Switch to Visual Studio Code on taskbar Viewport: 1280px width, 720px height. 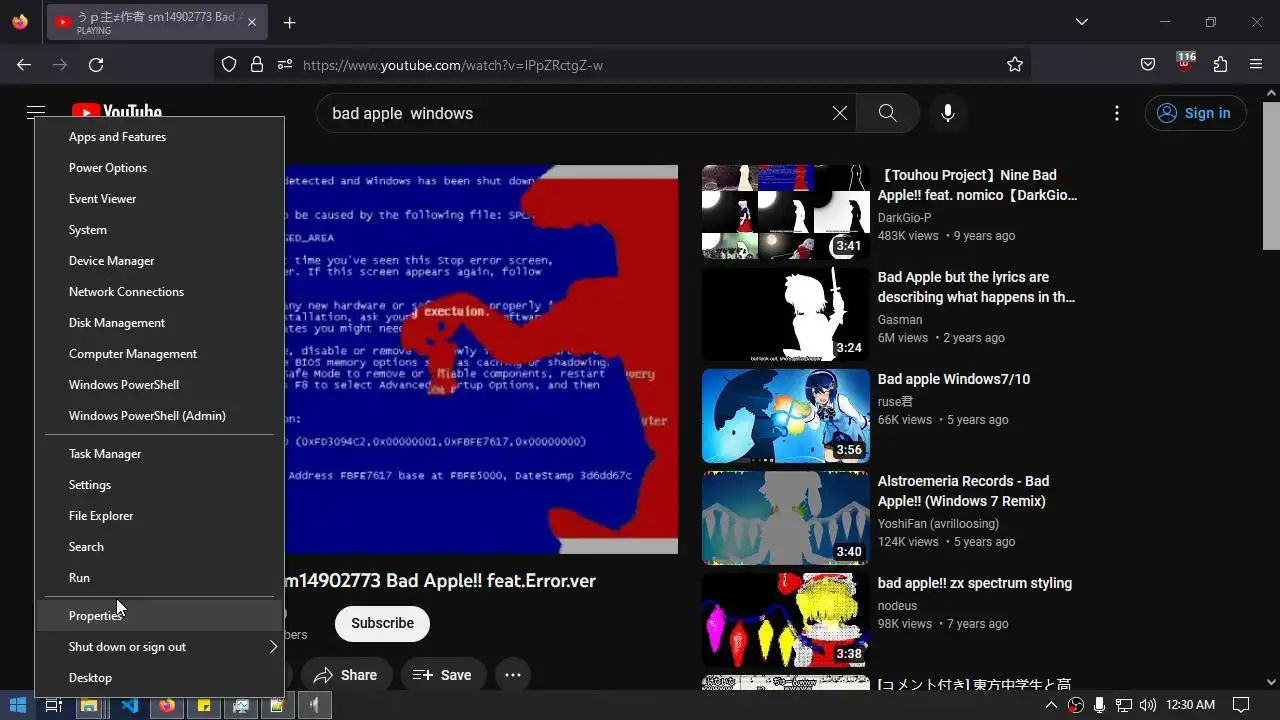tap(129, 705)
